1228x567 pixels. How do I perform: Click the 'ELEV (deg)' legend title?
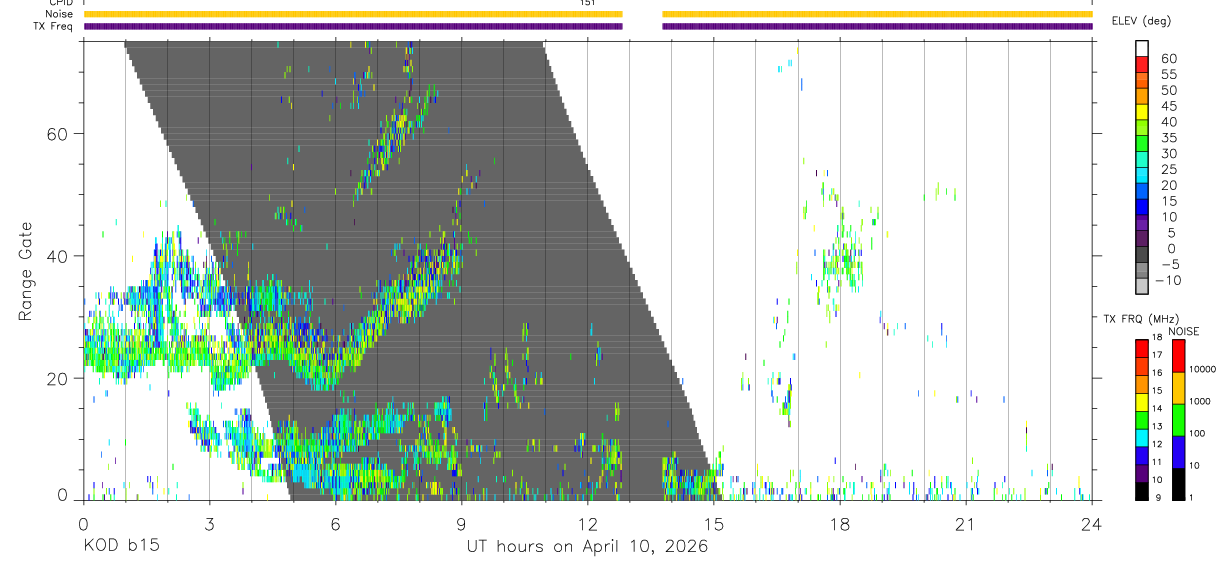coord(1141,21)
